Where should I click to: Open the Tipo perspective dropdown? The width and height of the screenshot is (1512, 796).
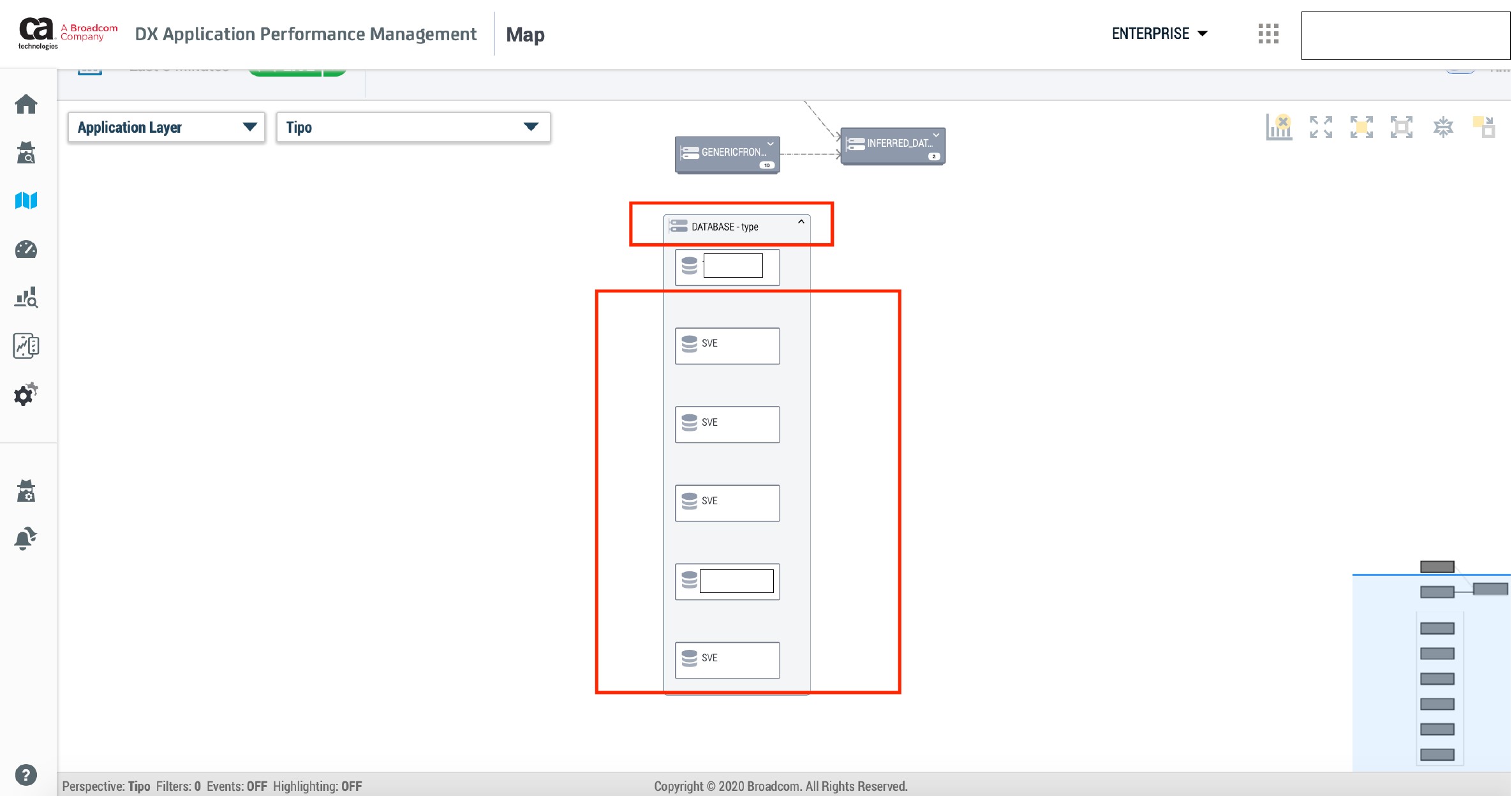click(413, 128)
